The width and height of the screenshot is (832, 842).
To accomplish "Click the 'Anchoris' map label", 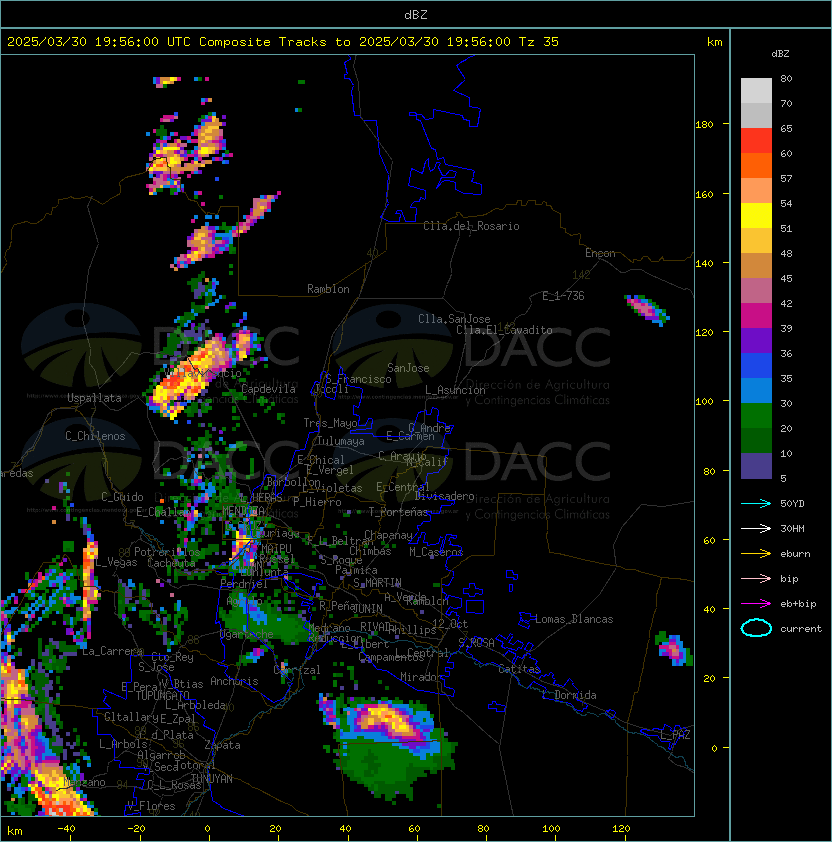I will pos(234,681).
